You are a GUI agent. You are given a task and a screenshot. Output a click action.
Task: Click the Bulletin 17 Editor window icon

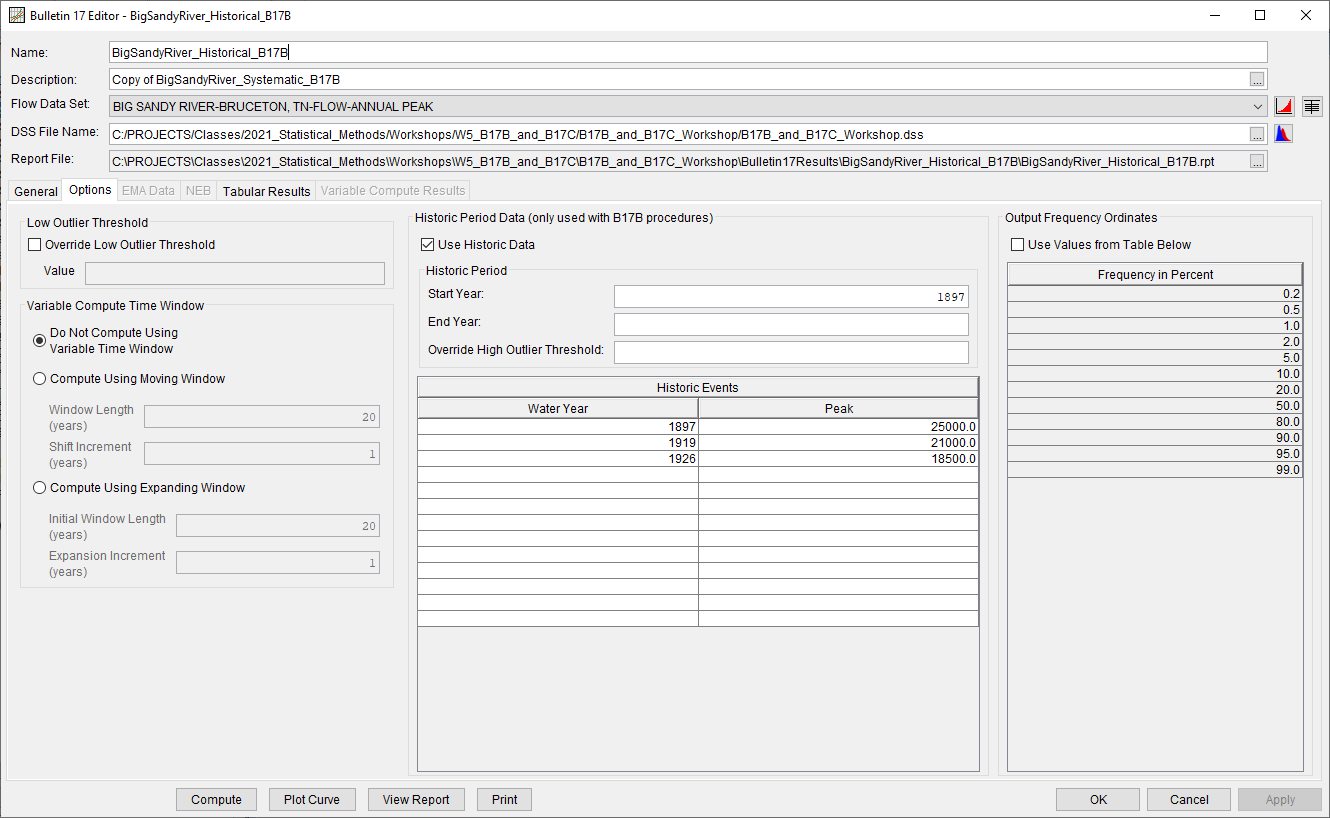pos(16,16)
